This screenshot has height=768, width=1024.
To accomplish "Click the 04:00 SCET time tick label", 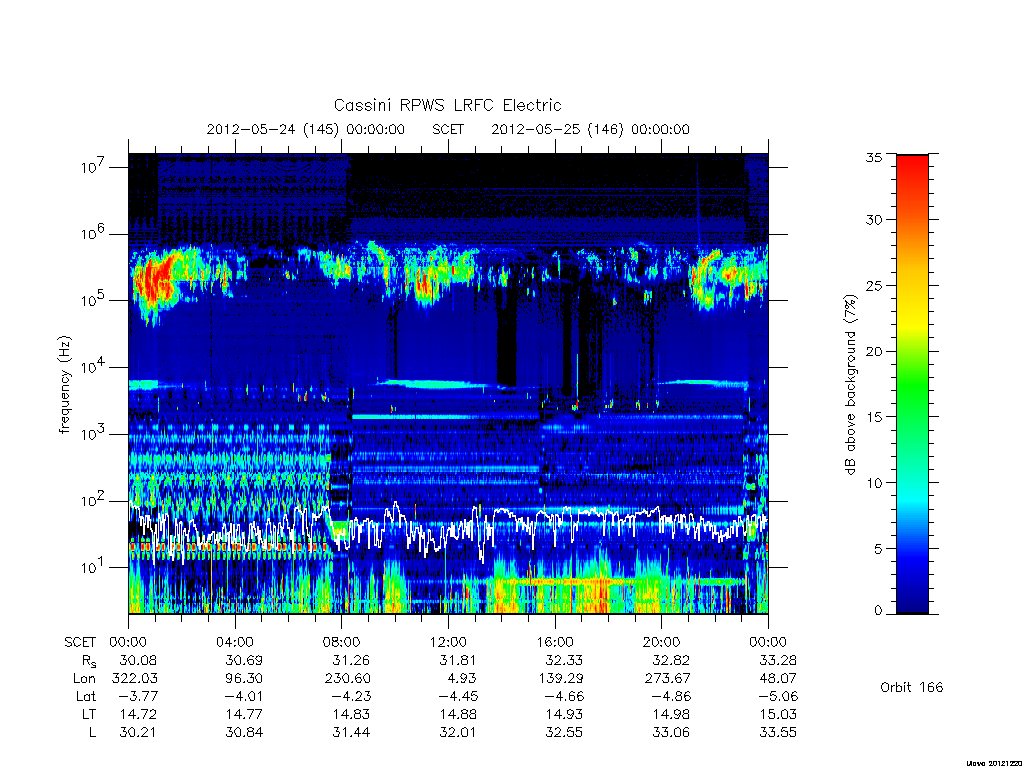I will pyautogui.click(x=234, y=642).
